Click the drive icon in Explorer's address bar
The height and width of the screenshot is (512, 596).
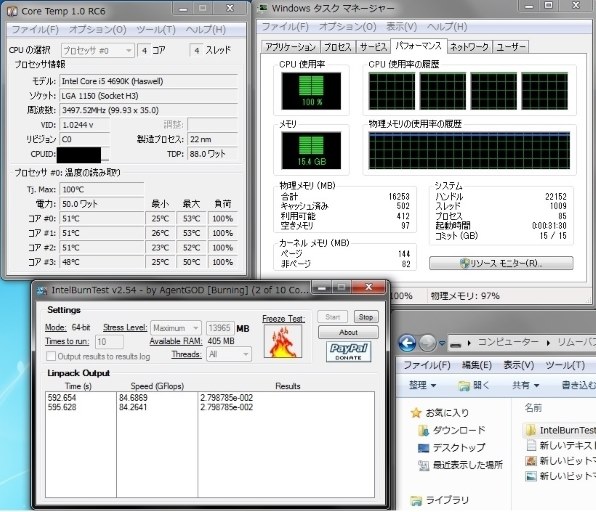(x=455, y=344)
